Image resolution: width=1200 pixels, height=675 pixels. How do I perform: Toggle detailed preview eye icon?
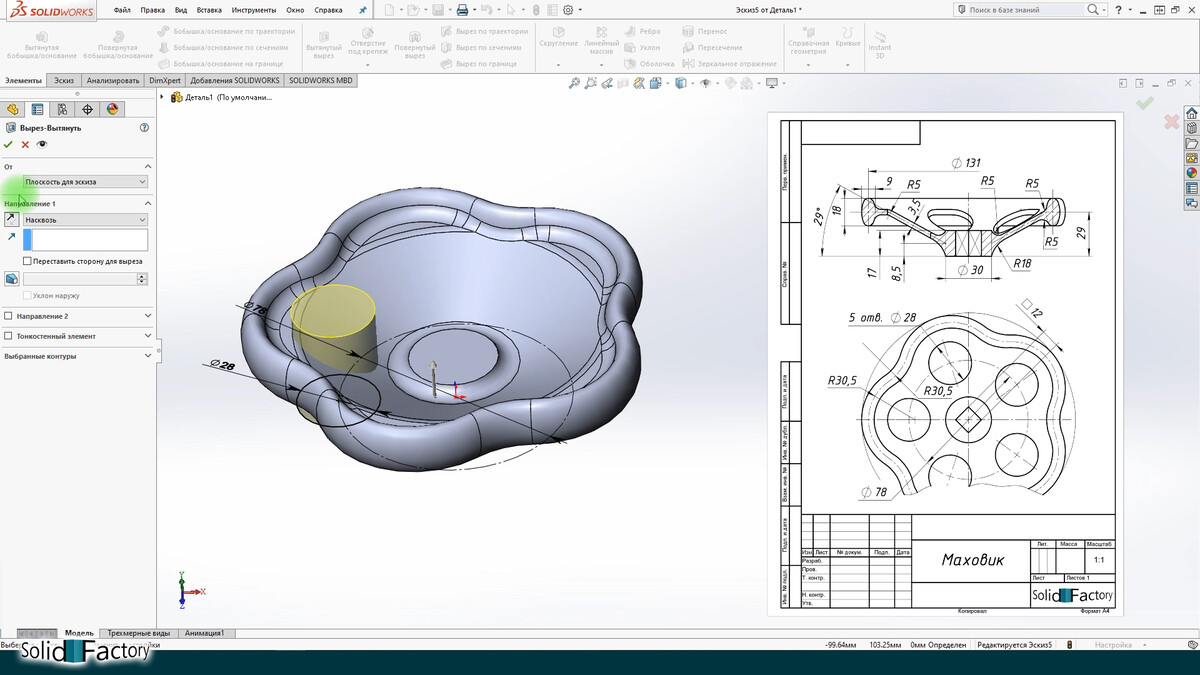click(42, 145)
